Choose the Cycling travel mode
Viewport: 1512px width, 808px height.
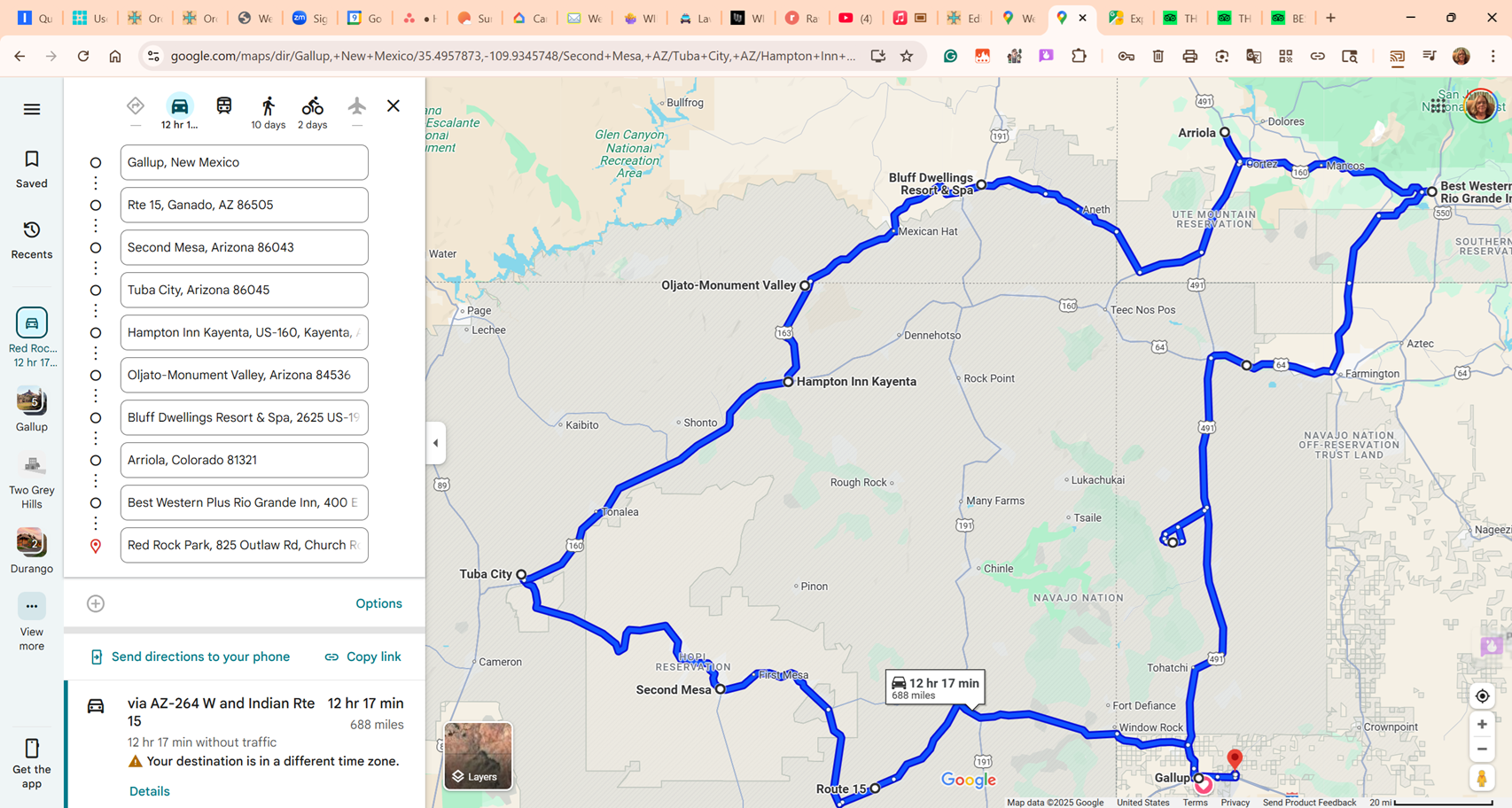[x=312, y=106]
